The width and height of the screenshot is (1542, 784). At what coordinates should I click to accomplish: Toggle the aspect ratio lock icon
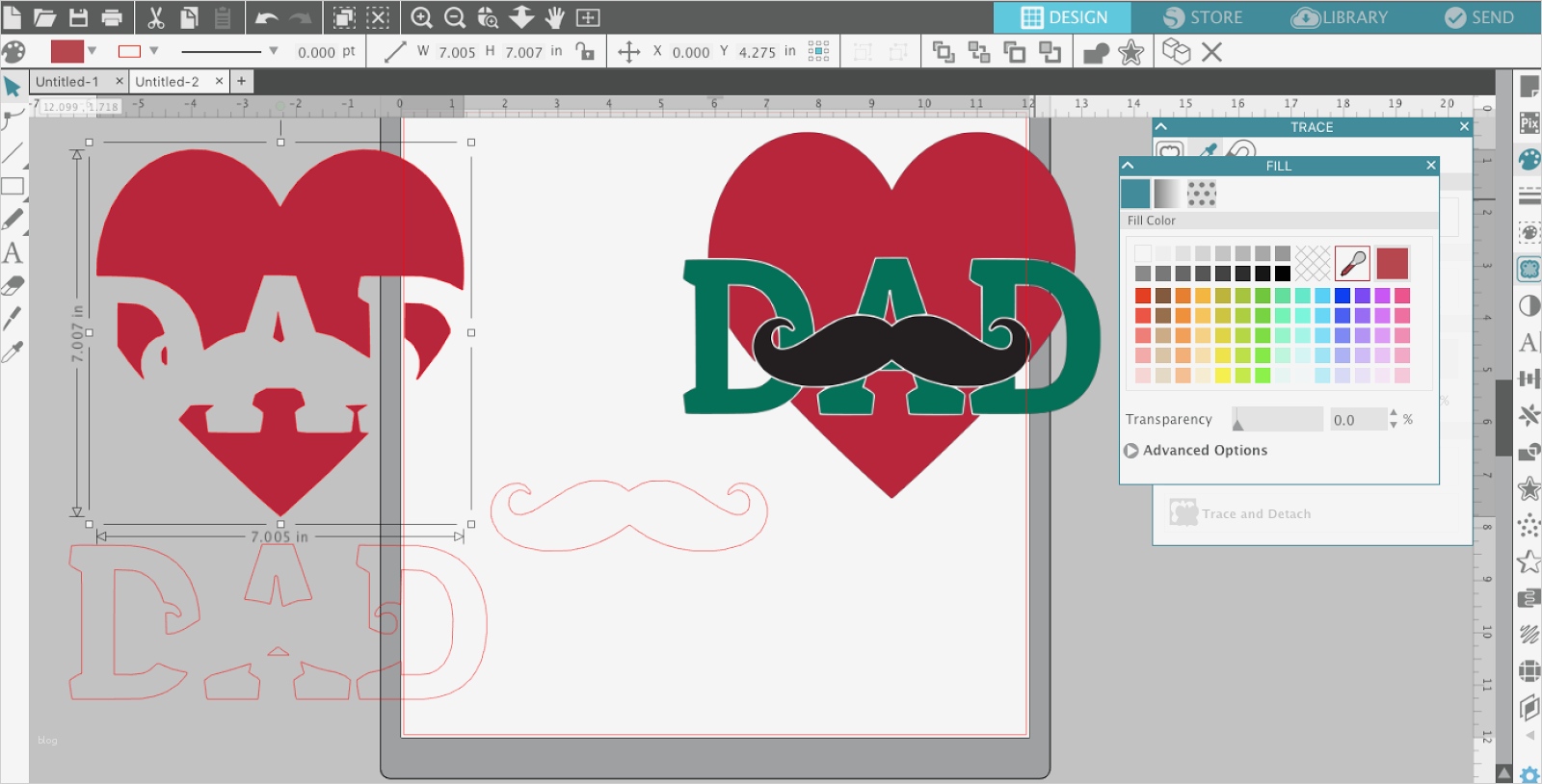[x=585, y=51]
